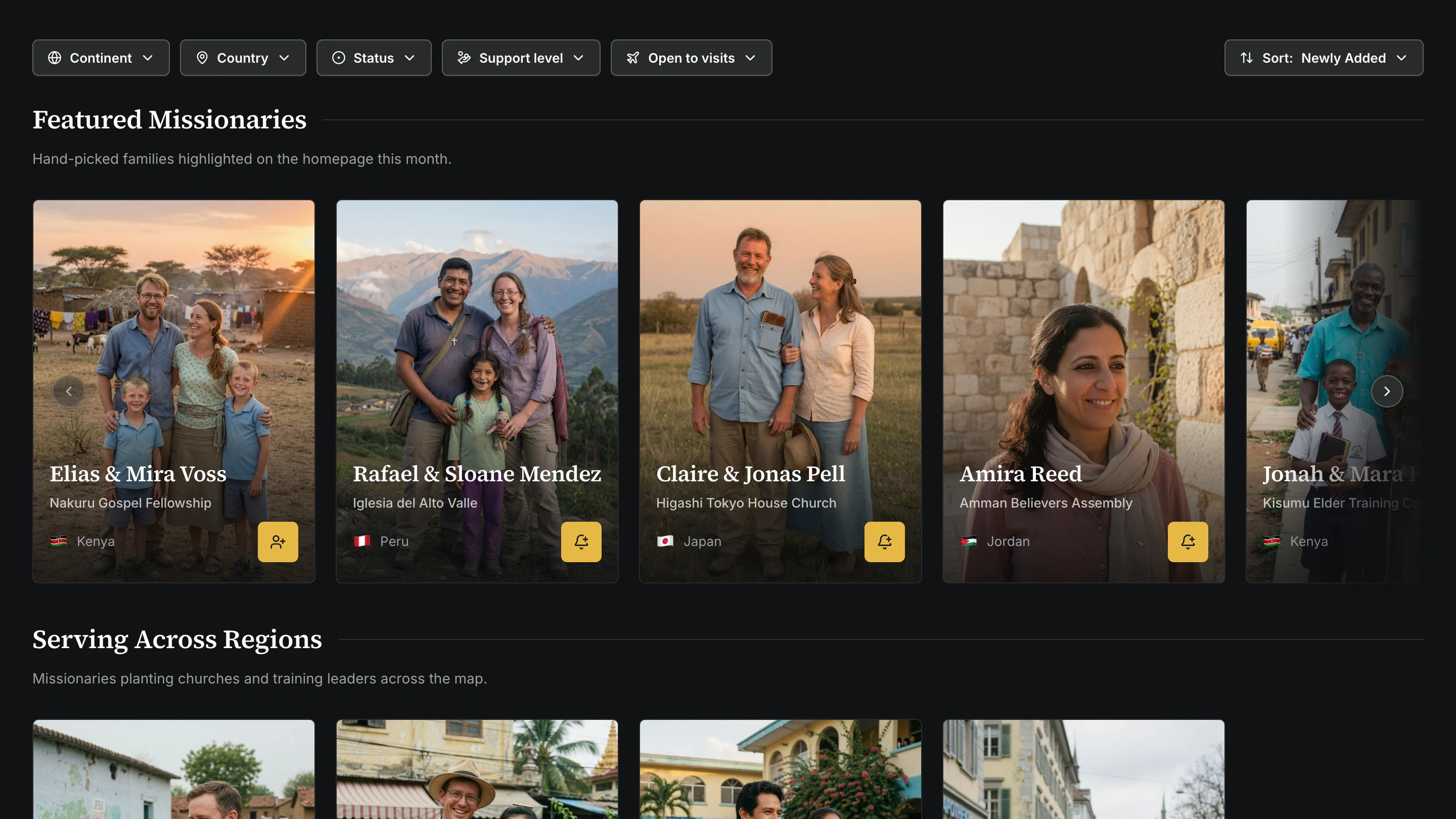Click the Kenya flag on Elias & Mira Voss card
Screen dimensions: 1456x819
58,541
